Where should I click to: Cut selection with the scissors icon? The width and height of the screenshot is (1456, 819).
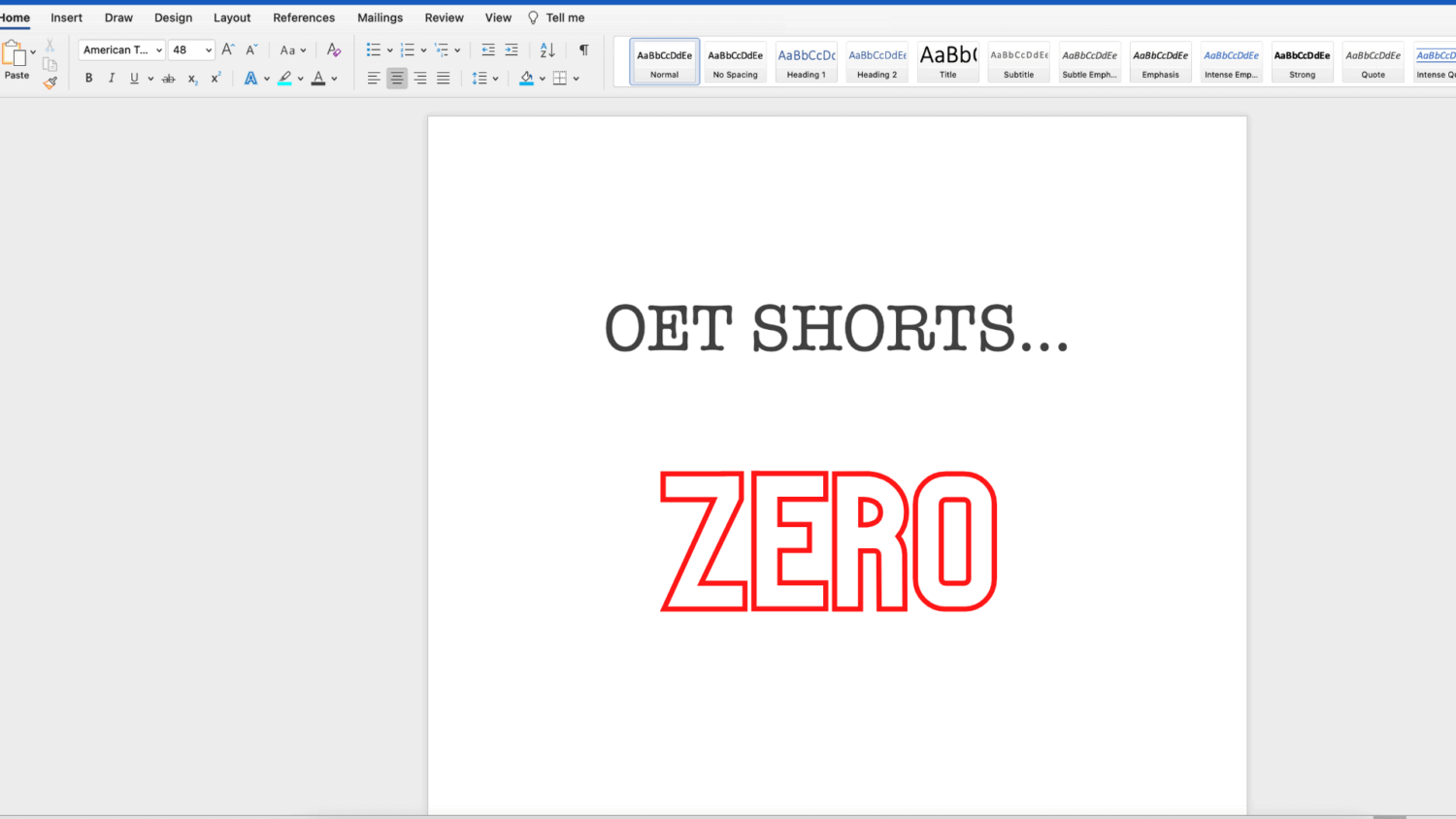(50, 46)
